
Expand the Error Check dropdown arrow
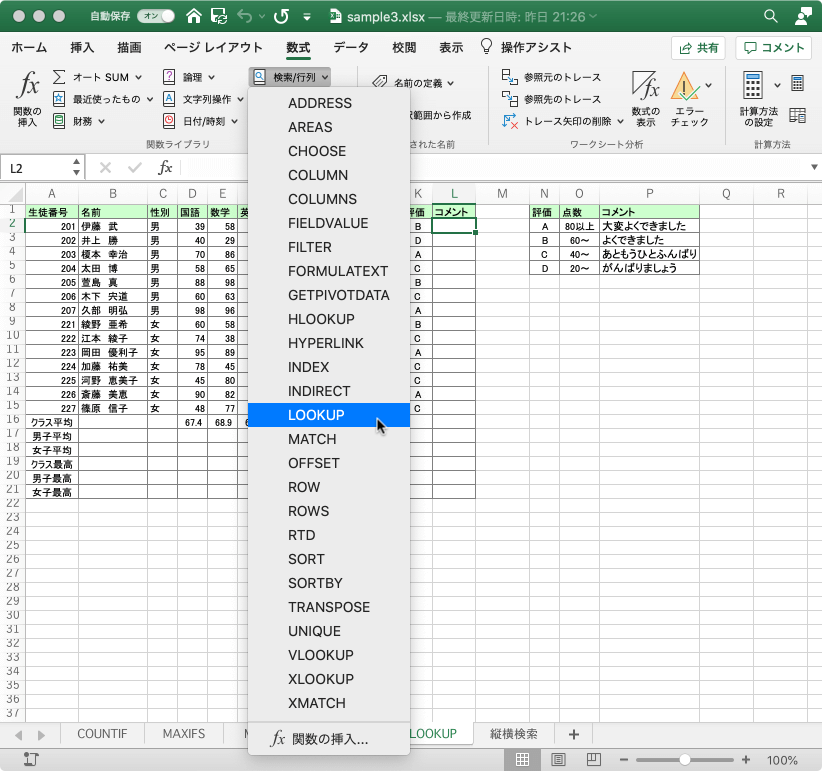709,85
